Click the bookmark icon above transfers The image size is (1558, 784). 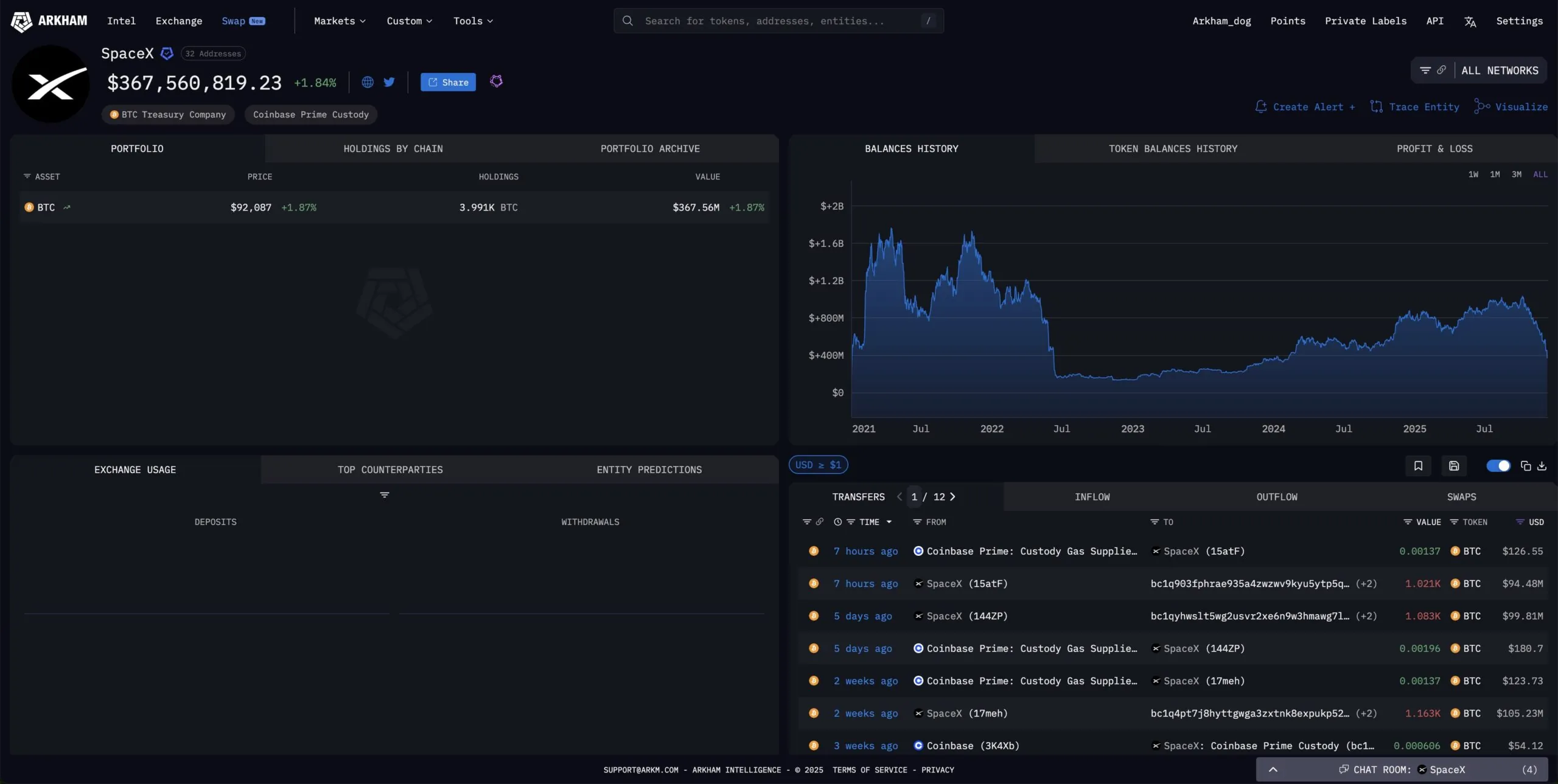1418,466
